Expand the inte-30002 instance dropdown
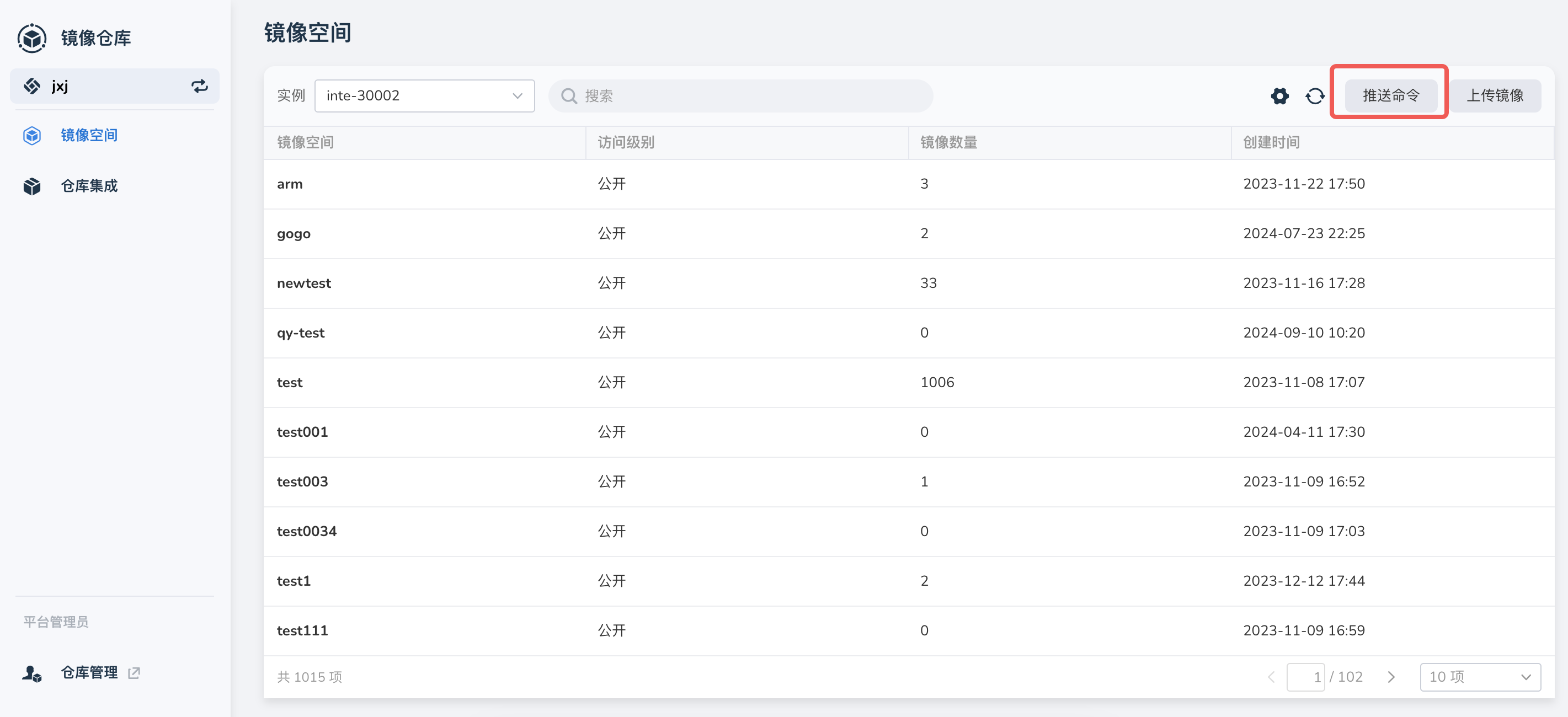 click(424, 96)
